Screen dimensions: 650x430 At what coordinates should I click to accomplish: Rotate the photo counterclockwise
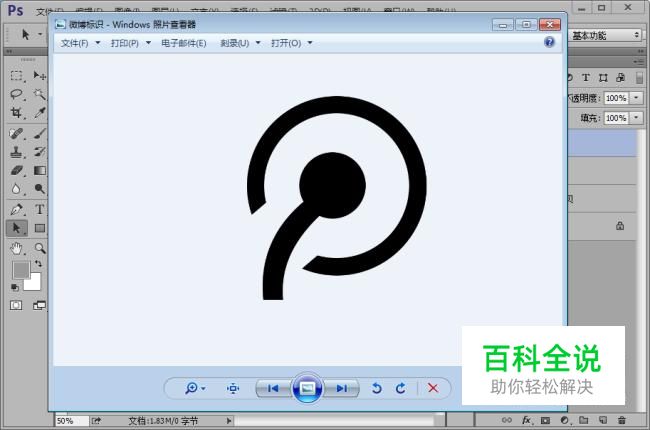376,389
